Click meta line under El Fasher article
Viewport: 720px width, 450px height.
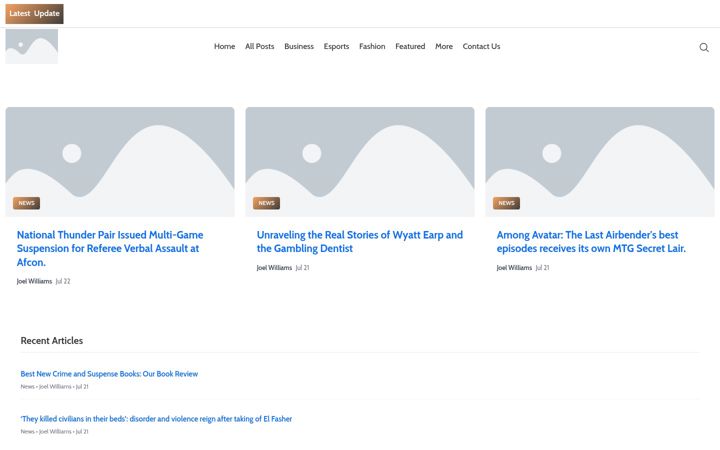coord(55,432)
